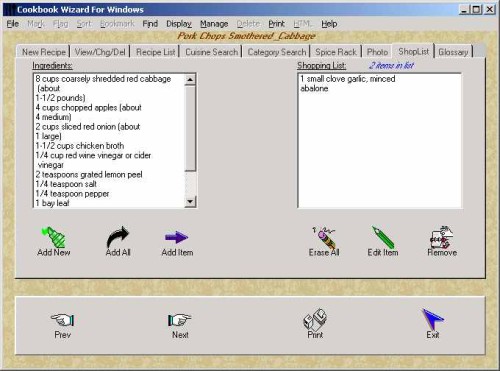This screenshot has width=500, height=371.
Task: Click the ingredients list scroll down arrow
Action: 190,201
